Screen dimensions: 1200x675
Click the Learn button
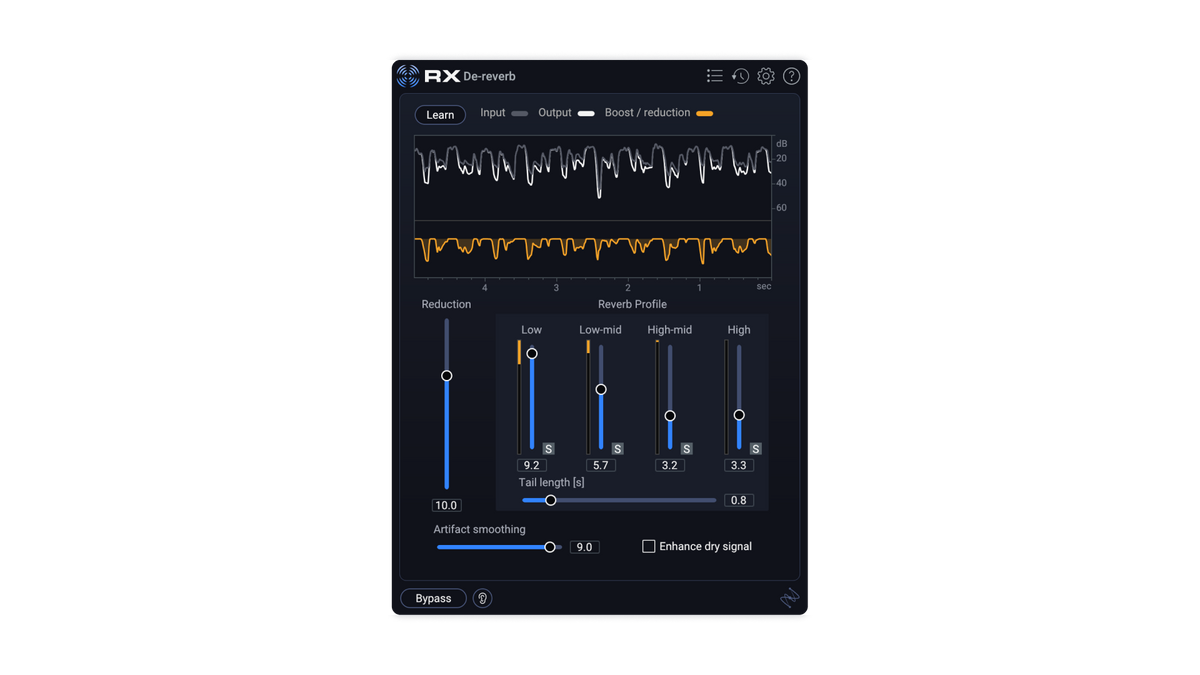coord(440,115)
